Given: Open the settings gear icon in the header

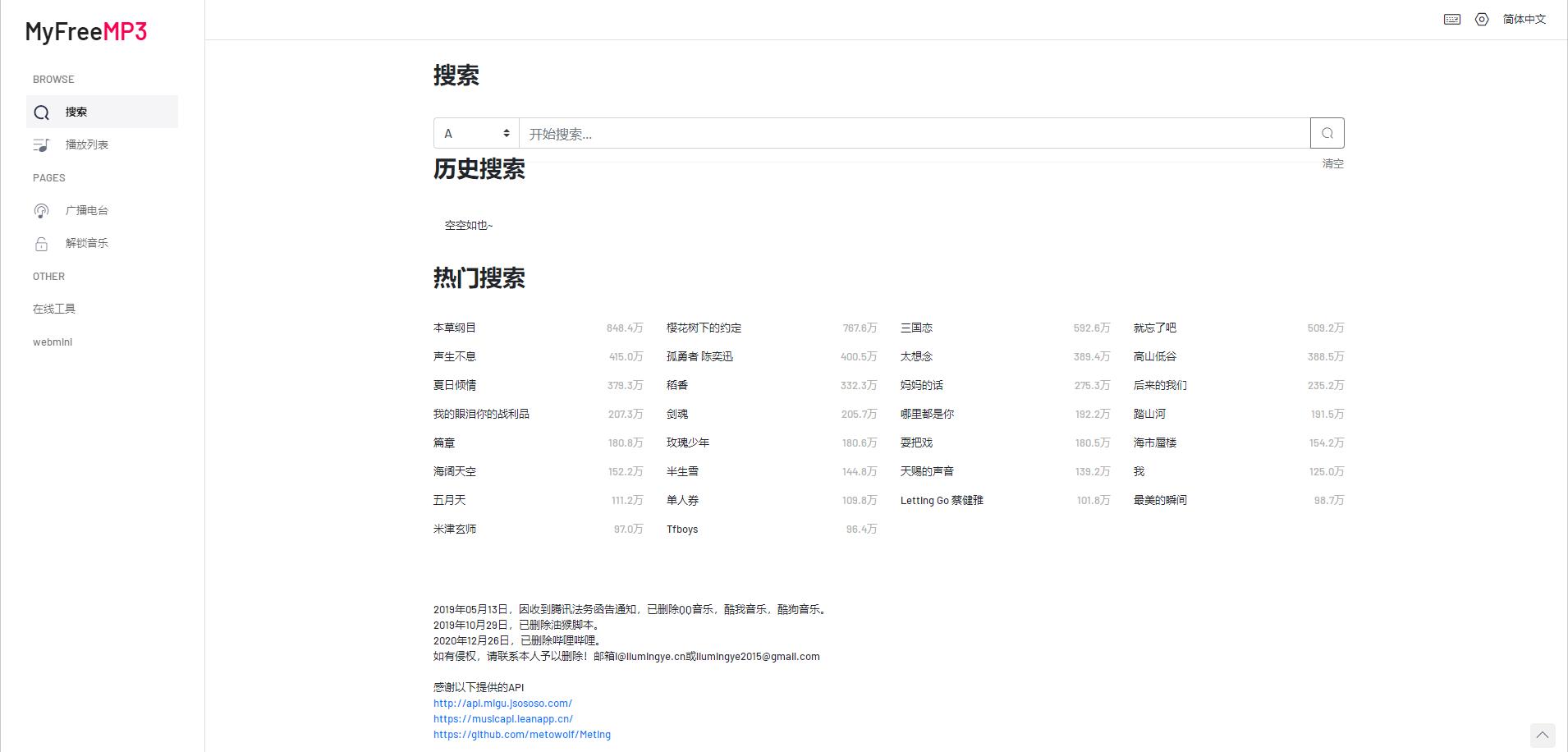Looking at the screenshot, I should coord(1482,19).
